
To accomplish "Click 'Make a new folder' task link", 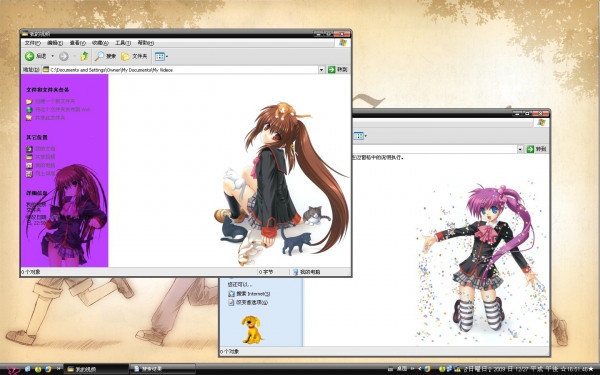I will [x=55, y=101].
